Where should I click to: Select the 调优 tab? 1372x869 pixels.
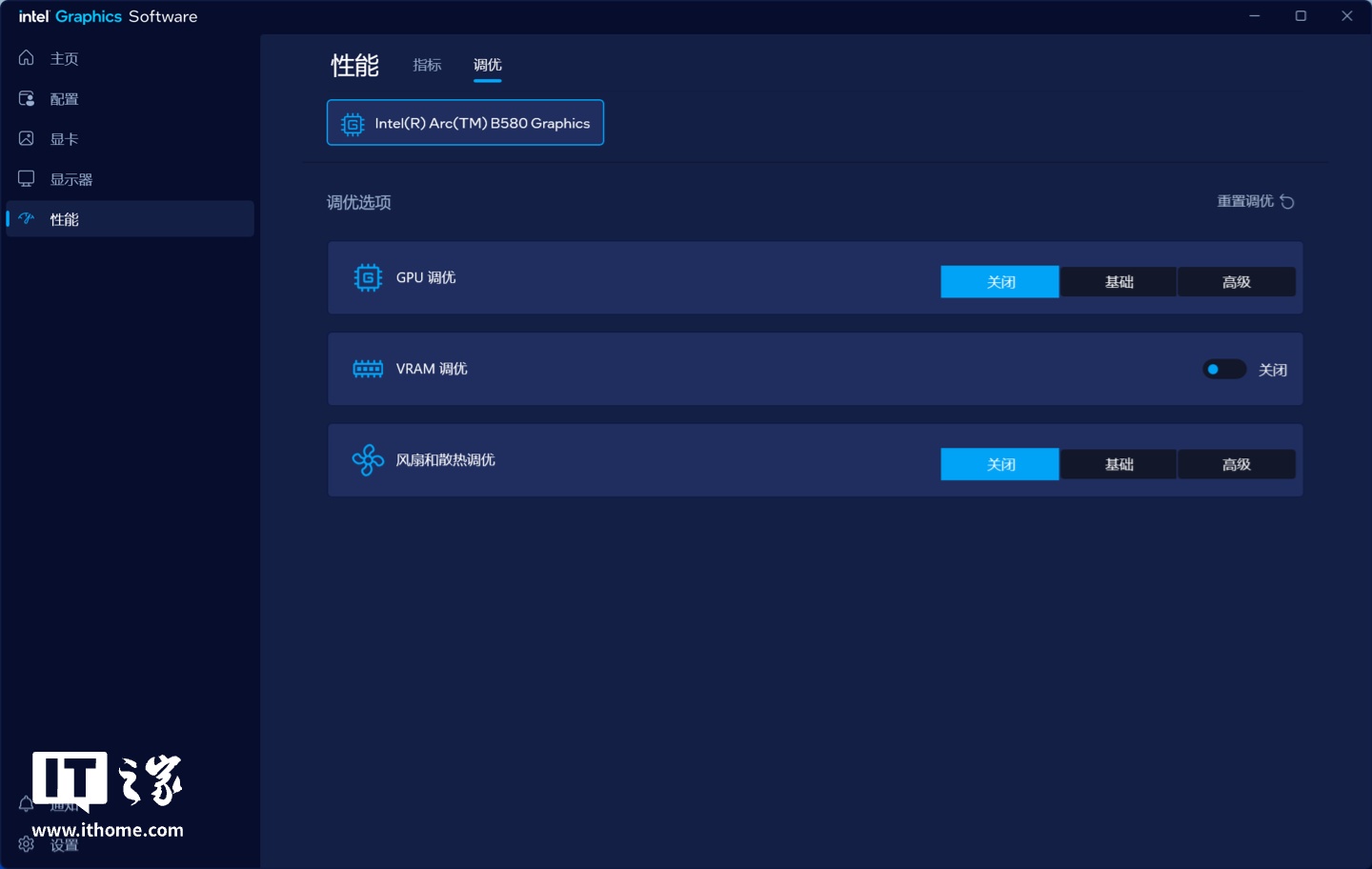point(487,65)
